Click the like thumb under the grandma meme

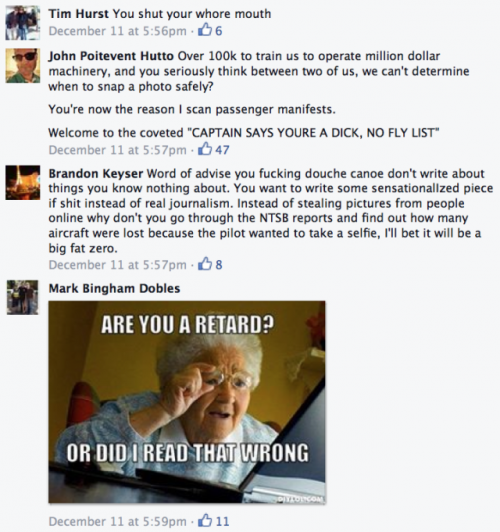pos(205,520)
